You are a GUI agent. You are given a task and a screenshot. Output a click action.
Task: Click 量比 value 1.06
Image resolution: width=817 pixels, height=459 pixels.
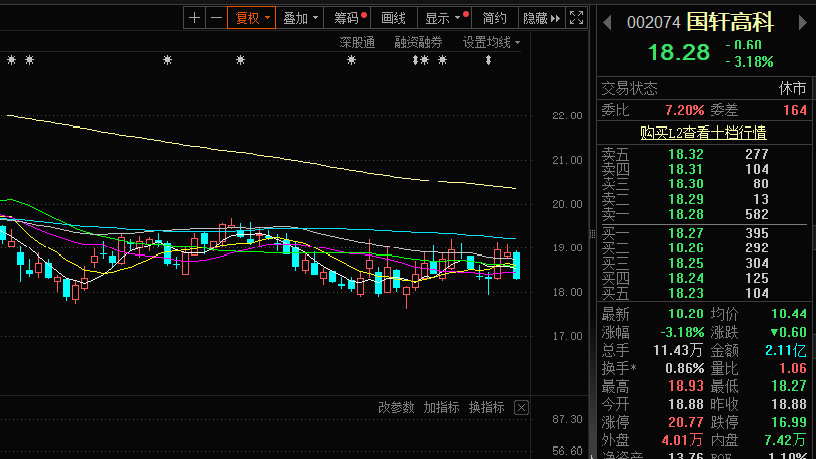(793, 369)
